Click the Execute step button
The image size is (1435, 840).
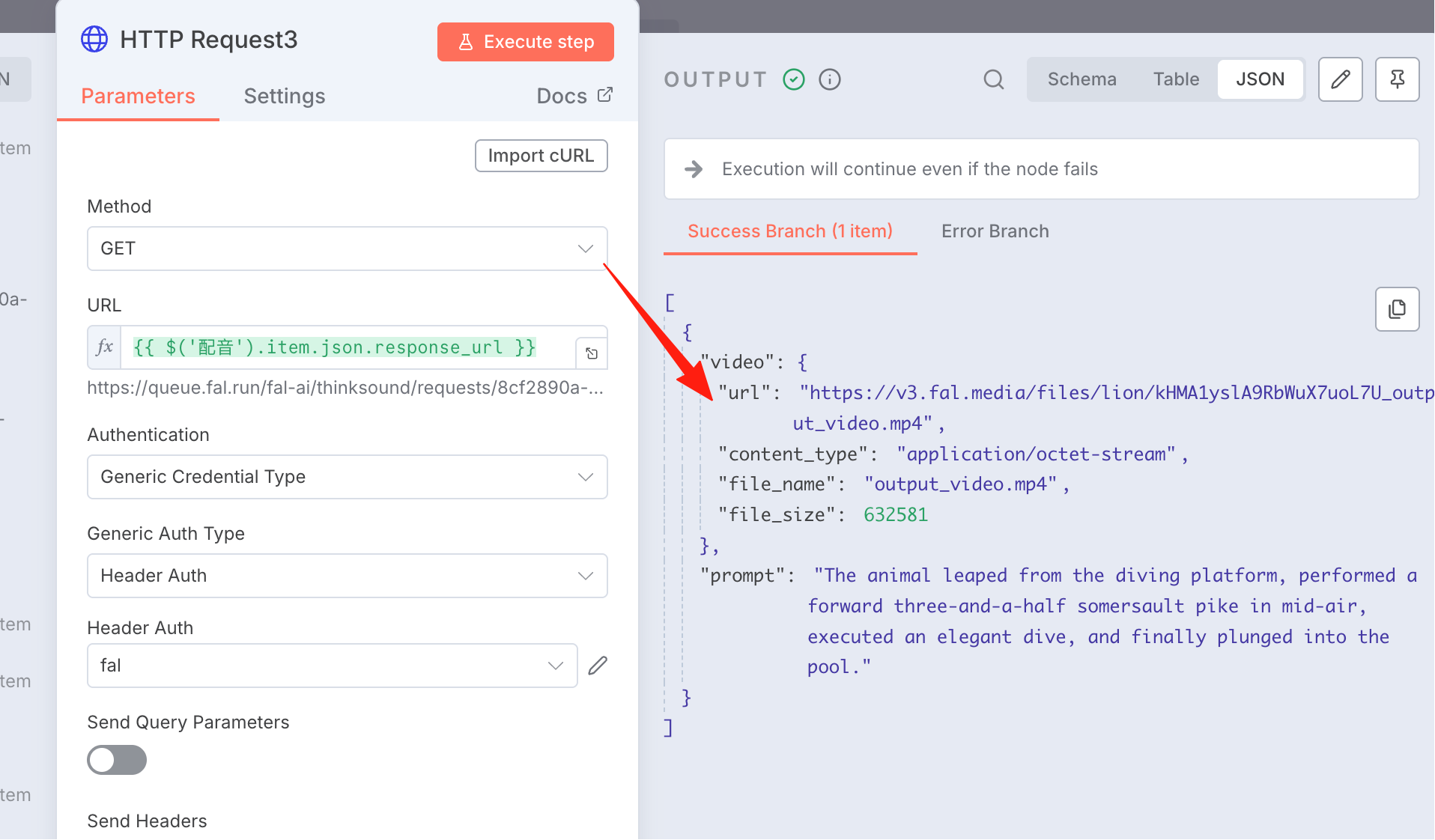coord(526,42)
